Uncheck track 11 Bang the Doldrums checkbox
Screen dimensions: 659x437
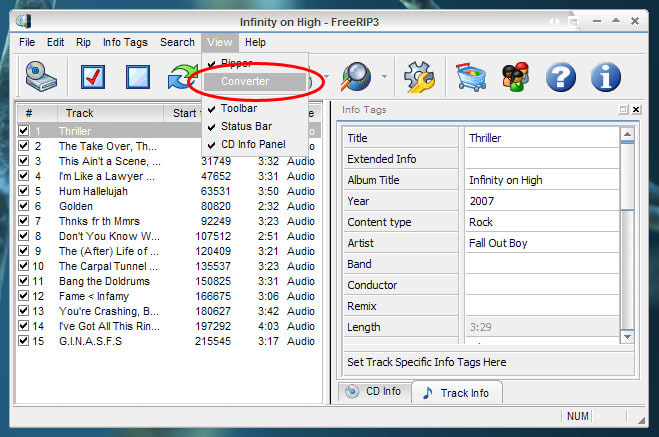click(x=24, y=281)
